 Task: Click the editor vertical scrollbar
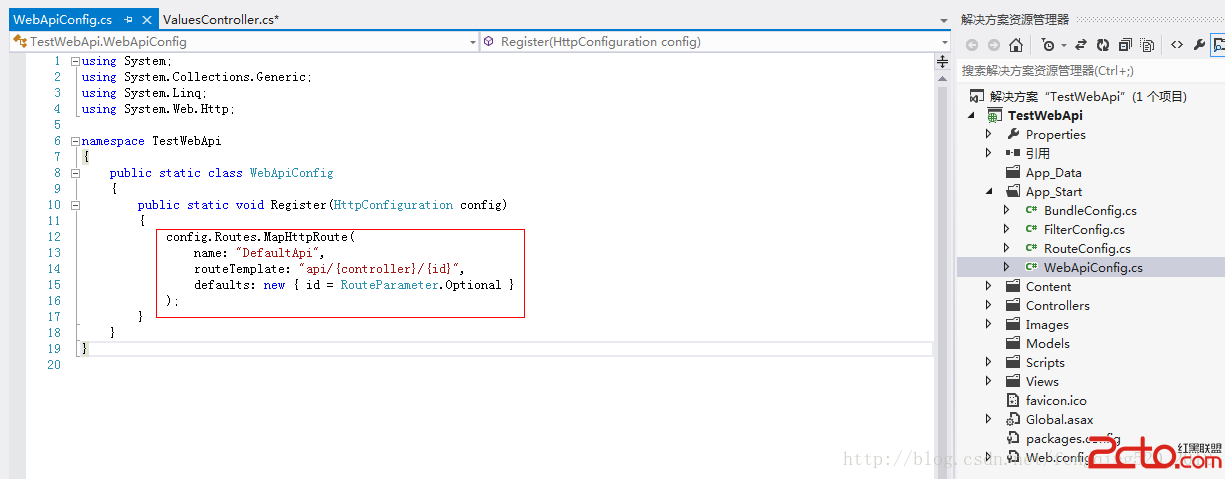942,270
